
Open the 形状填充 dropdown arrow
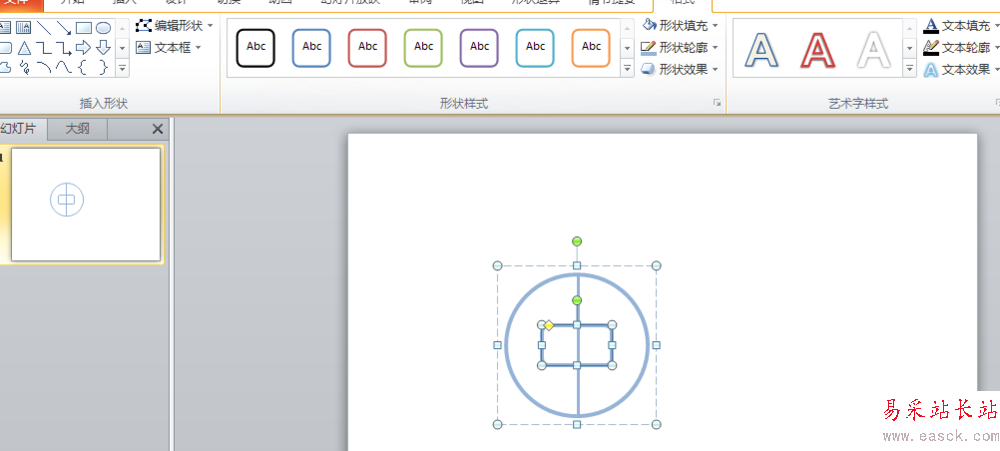tap(715, 26)
